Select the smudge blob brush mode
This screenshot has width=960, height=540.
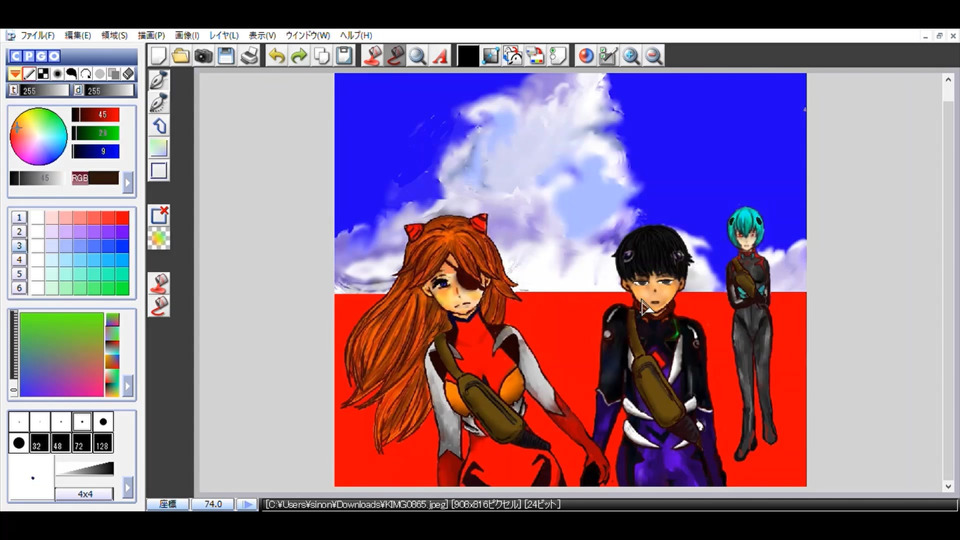[72, 74]
